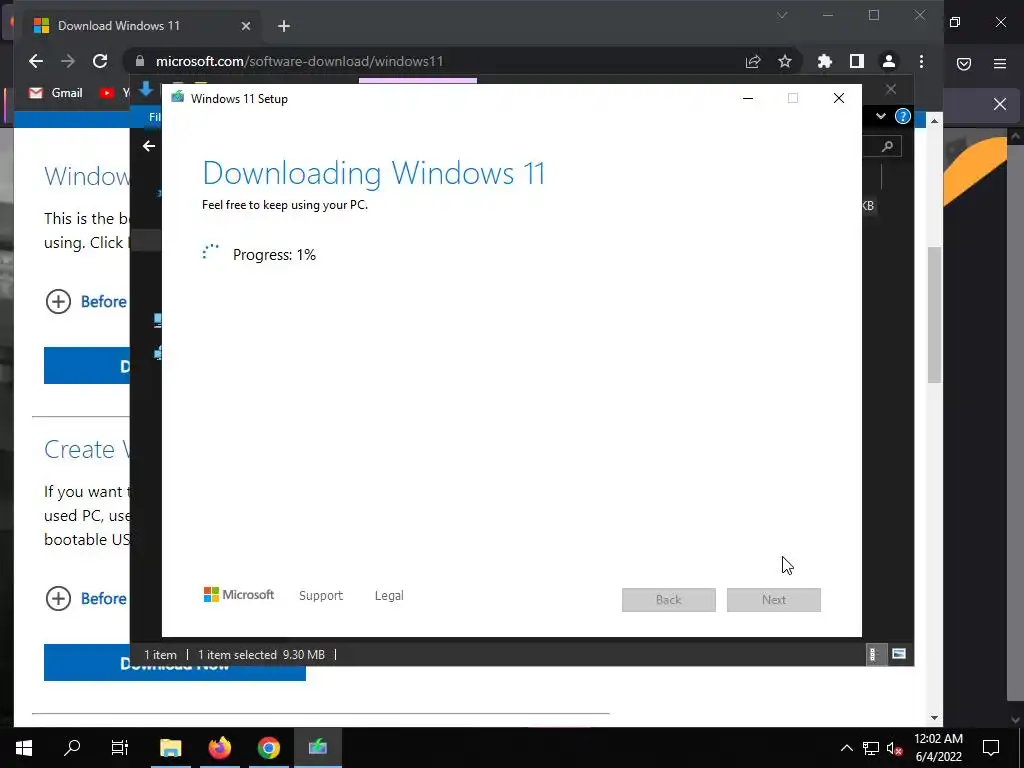The image size is (1024, 768).
Task: Click the 'Progress: 1%' text
Action: point(274,255)
